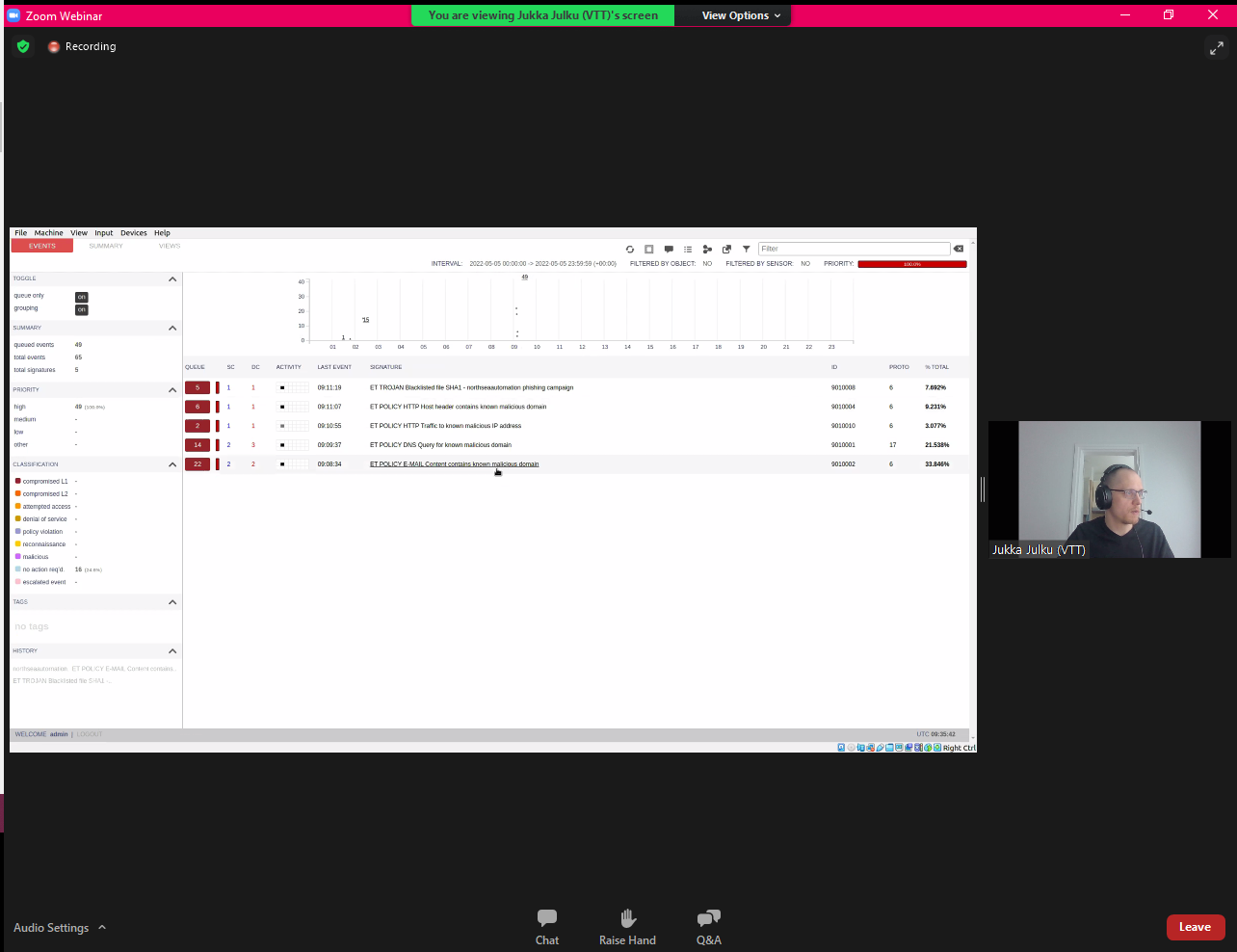Open the ET POLICY E-MAIL signature link
1237x952 pixels.
pos(454,464)
